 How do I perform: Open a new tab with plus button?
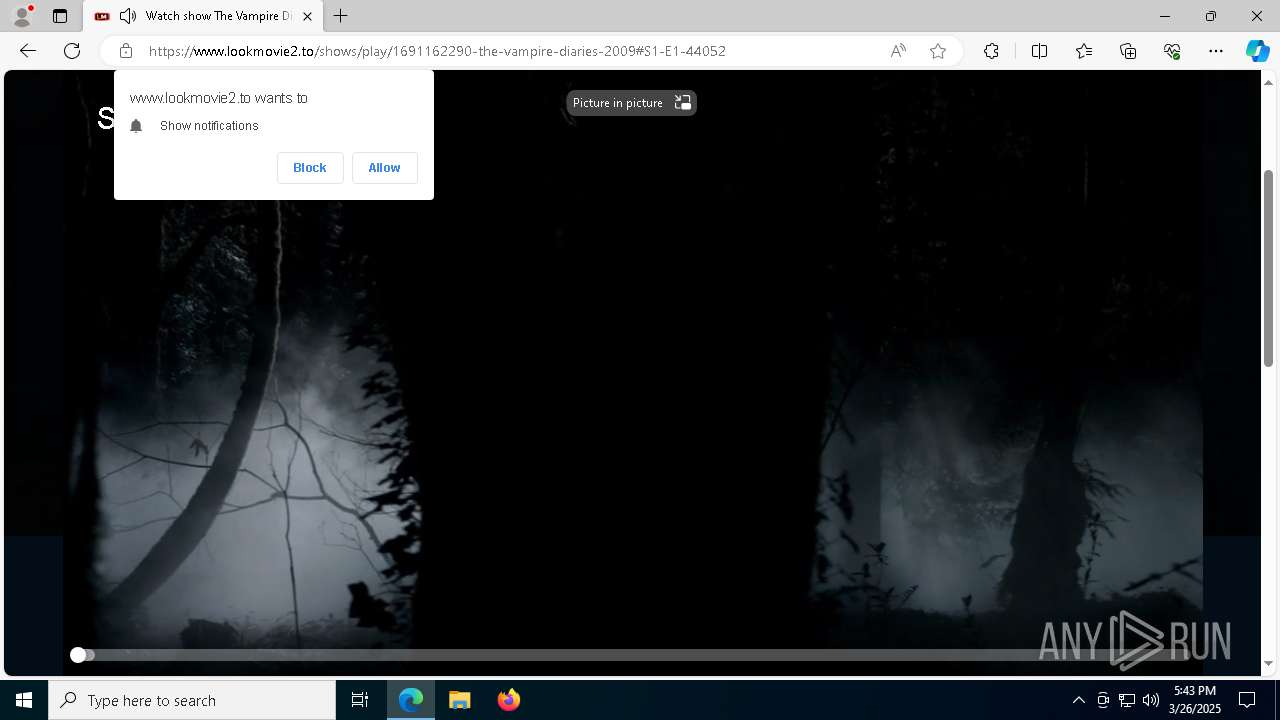[341, 16]
